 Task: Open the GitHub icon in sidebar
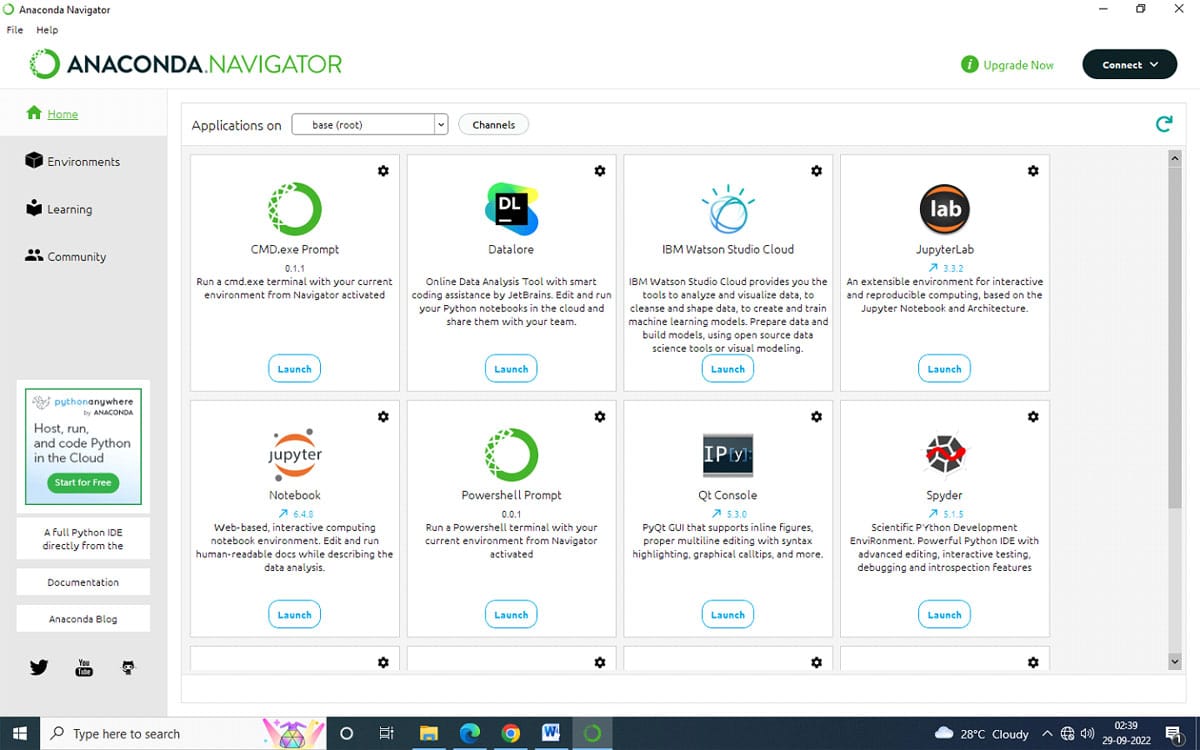point(128,667)
